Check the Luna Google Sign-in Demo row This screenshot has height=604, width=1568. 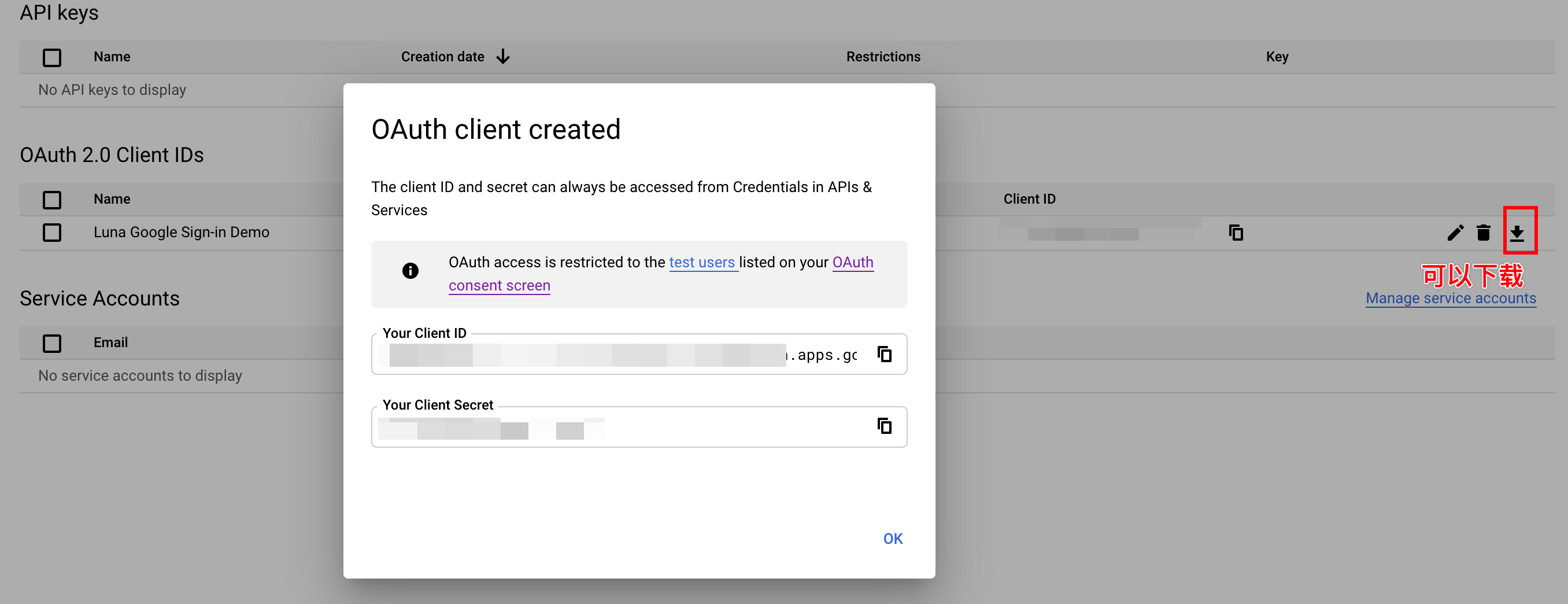coord(51,232)
